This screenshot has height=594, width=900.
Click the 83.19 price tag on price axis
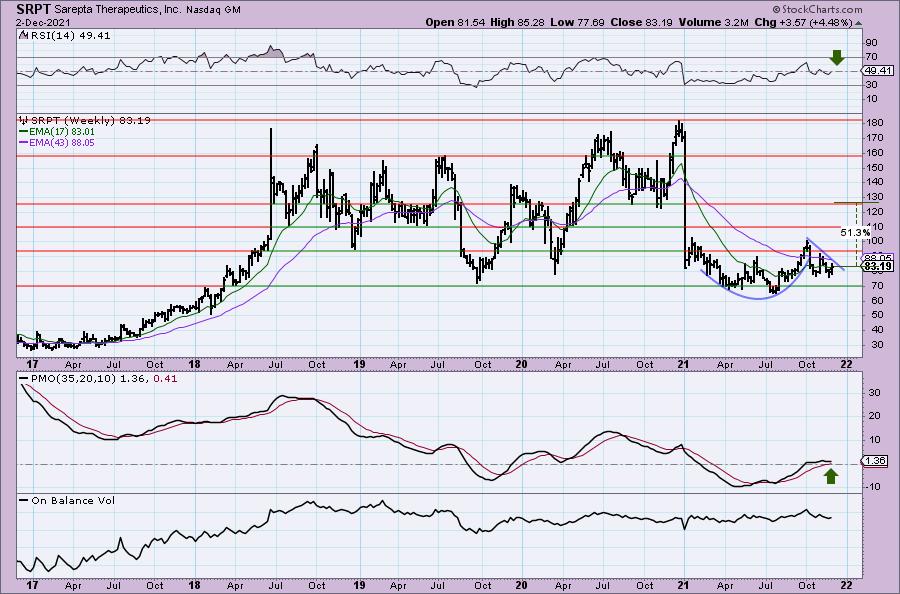click(x=878, y=266)
